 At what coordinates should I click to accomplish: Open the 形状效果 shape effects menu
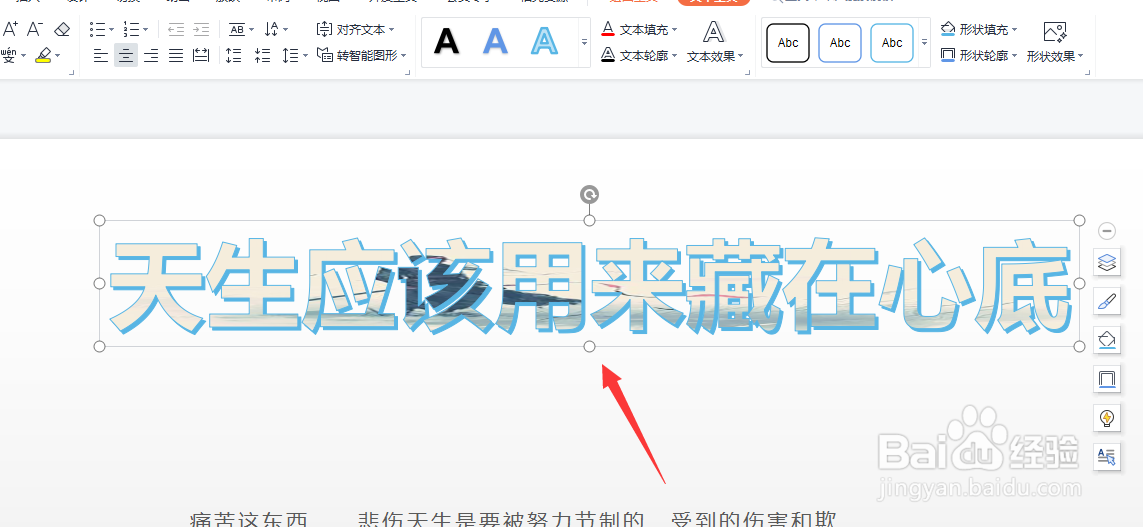coord(1055,42)
